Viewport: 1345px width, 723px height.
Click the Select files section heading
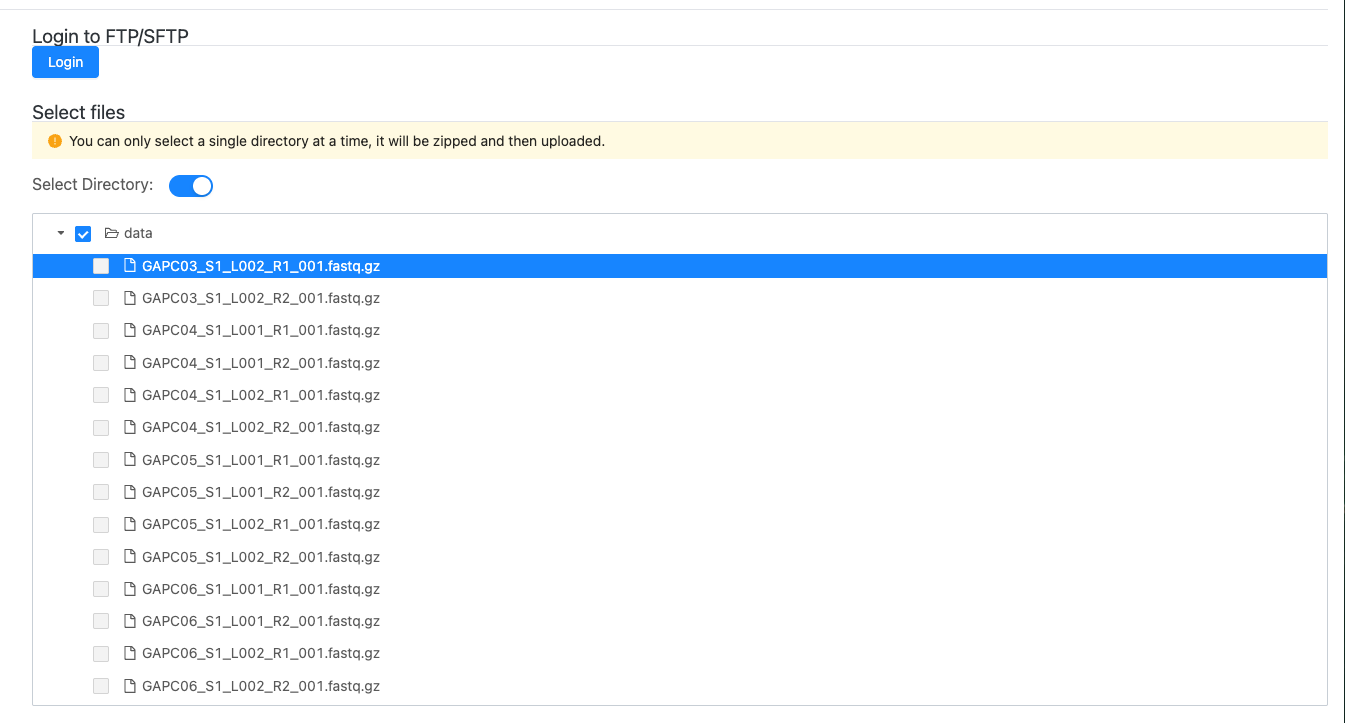click(x=78, y=112)
